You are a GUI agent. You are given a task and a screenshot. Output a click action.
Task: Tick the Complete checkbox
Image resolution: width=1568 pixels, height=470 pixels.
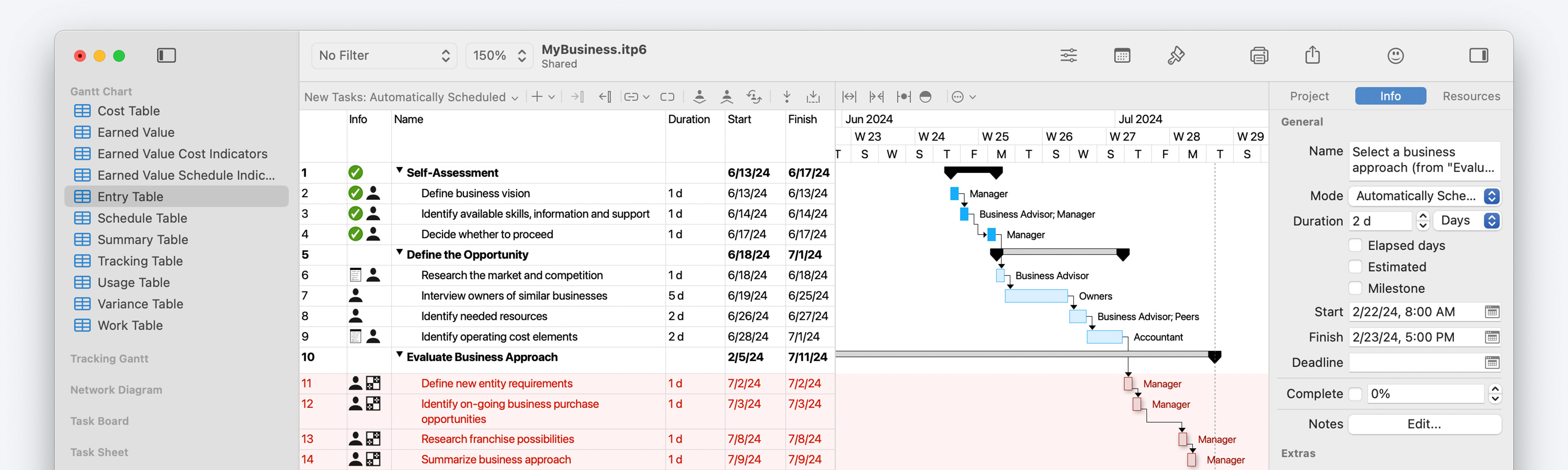pos(1355,393)
